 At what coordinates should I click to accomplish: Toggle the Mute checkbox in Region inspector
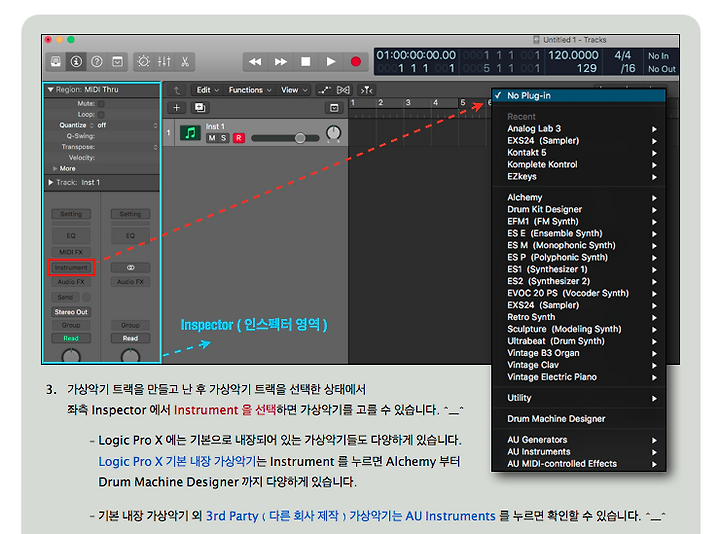click(x=101, y=103)
